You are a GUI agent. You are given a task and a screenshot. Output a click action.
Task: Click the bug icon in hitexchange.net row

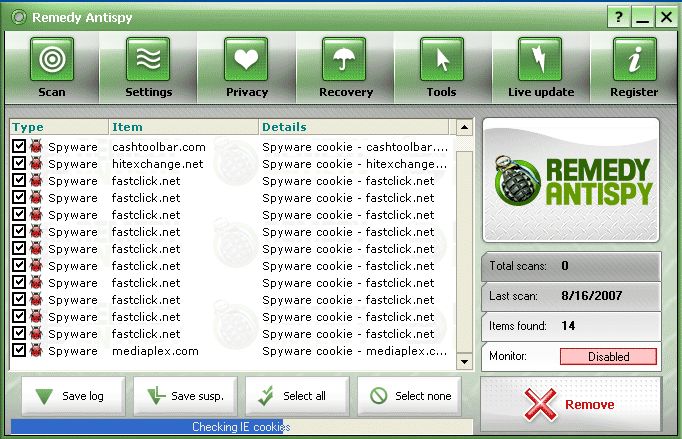pyautogui.click(x=36, y=163)
